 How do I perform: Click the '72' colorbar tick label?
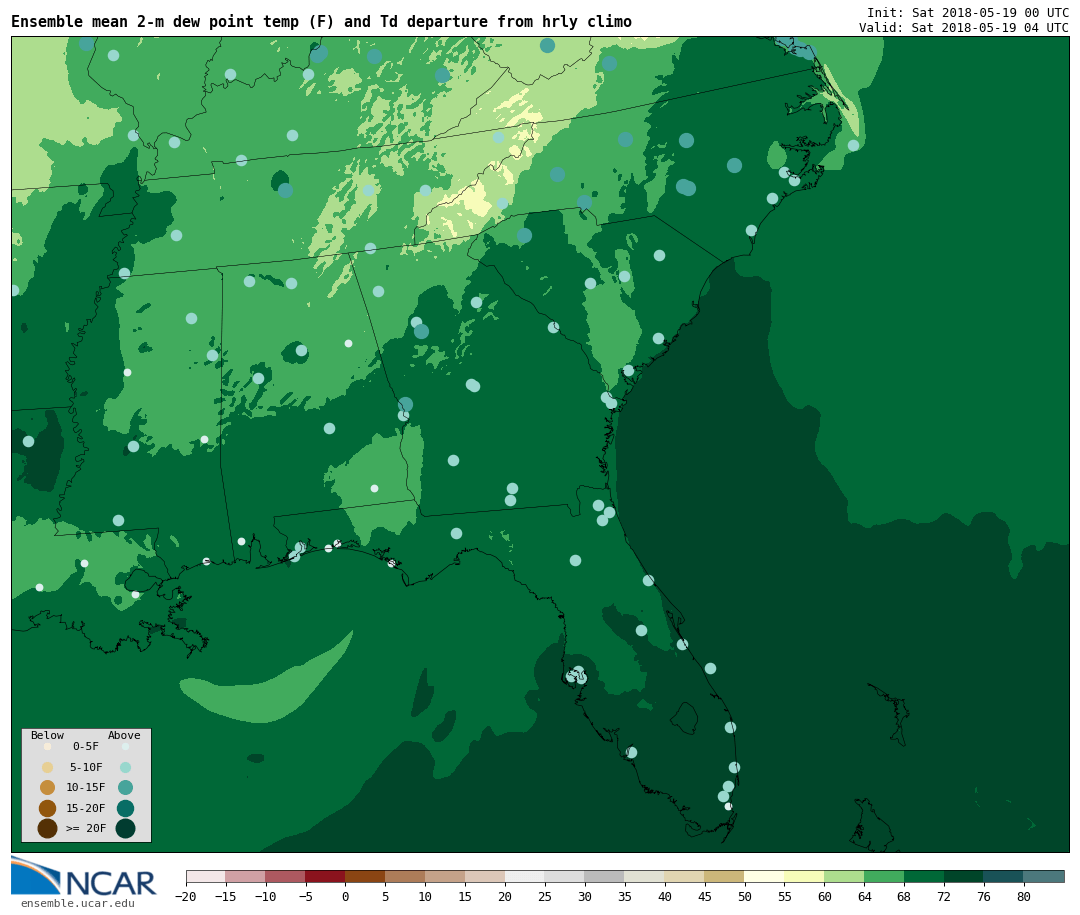[x=944, y=896]
